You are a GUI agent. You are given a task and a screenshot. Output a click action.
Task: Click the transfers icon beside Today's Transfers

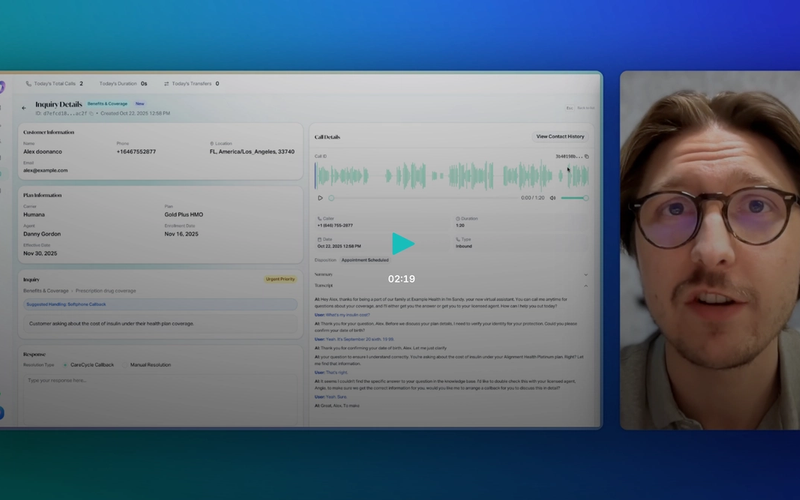(x=166, y=84)
